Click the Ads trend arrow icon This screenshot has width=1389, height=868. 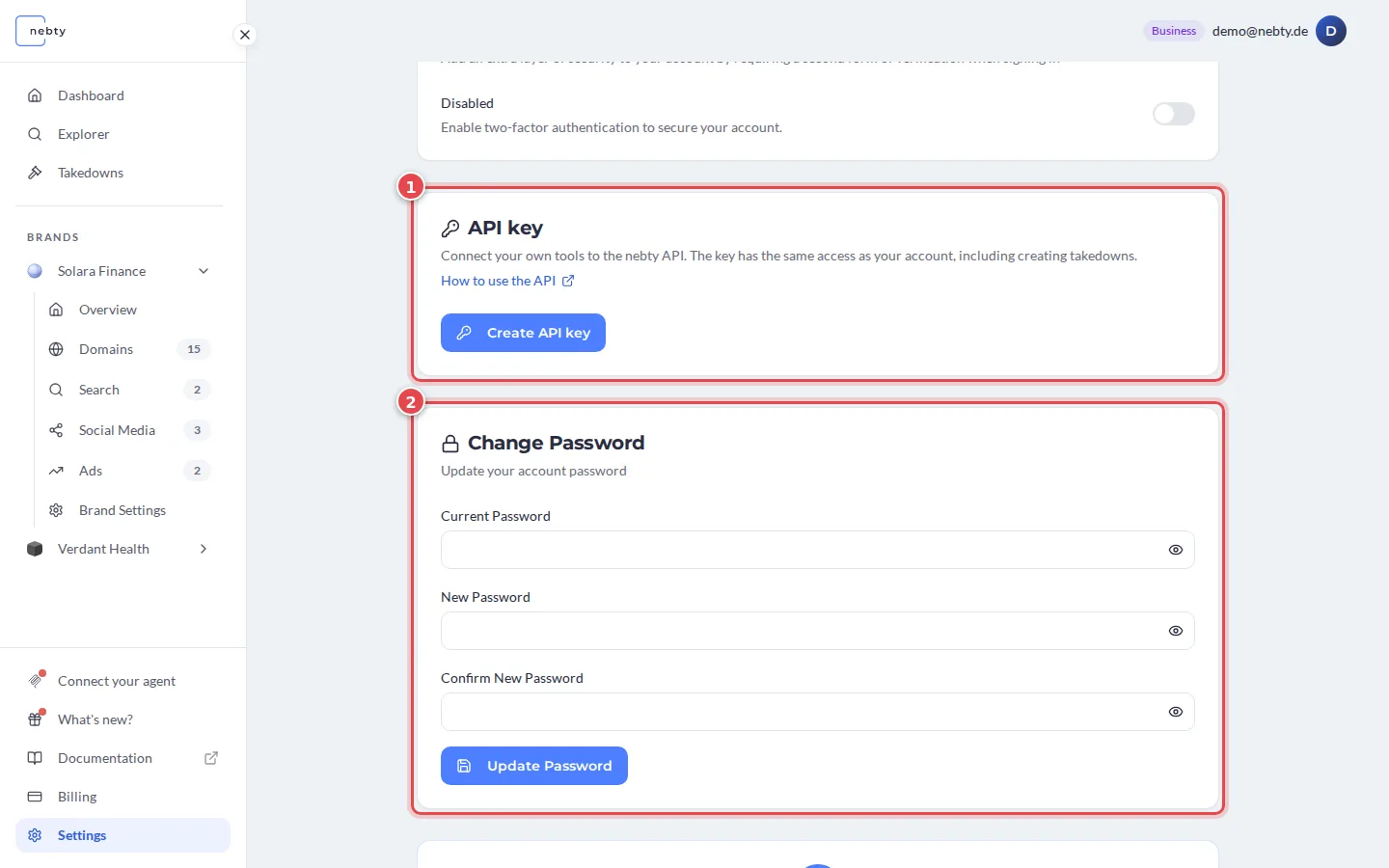coord(56,471)
